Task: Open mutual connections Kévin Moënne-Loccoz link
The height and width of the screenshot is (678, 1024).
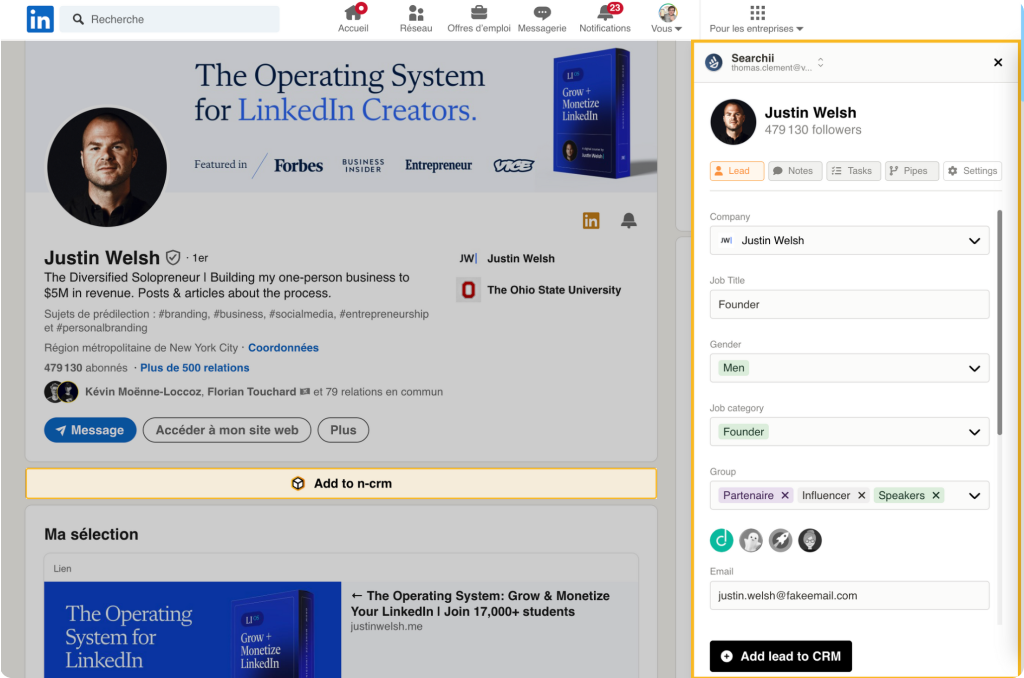Action: point(264,392)
